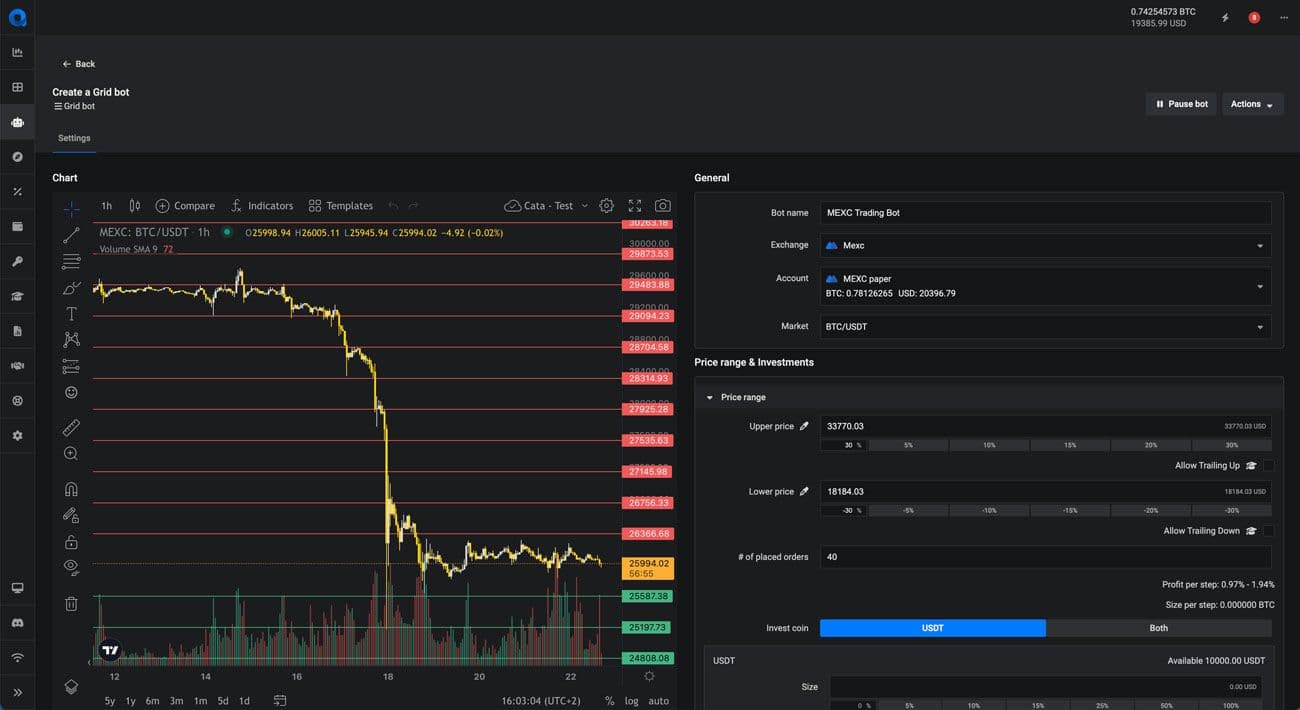The height and width of the screenshot is (710, 1300).
Task: Click the Bot name input field
Action: [x=1045, y=213]
